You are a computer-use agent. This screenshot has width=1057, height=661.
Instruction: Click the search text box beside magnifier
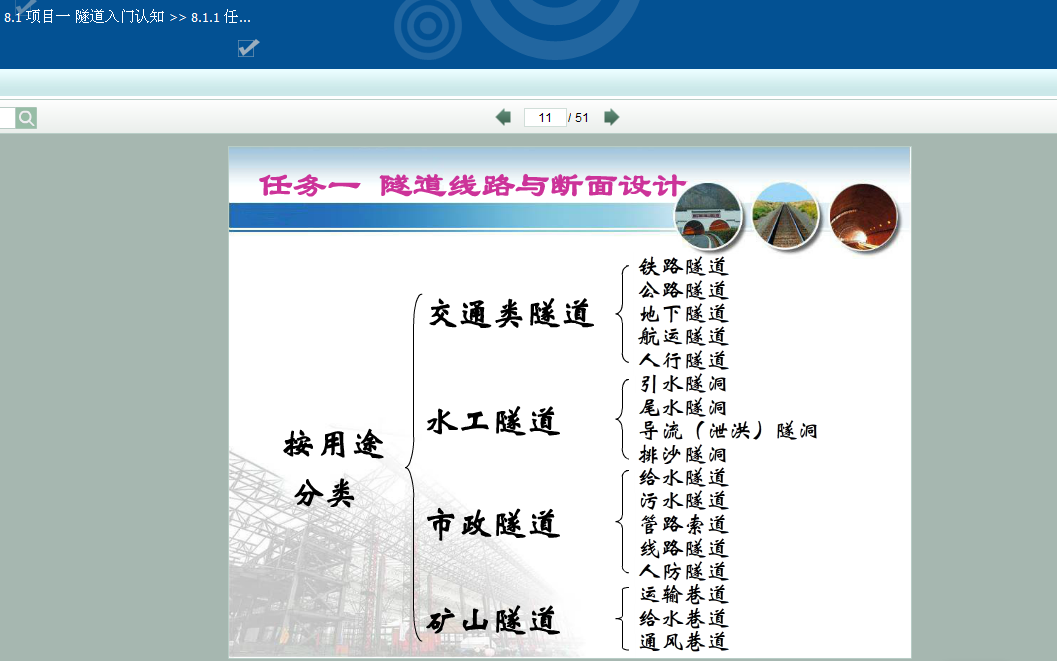(x=6, y=118)
